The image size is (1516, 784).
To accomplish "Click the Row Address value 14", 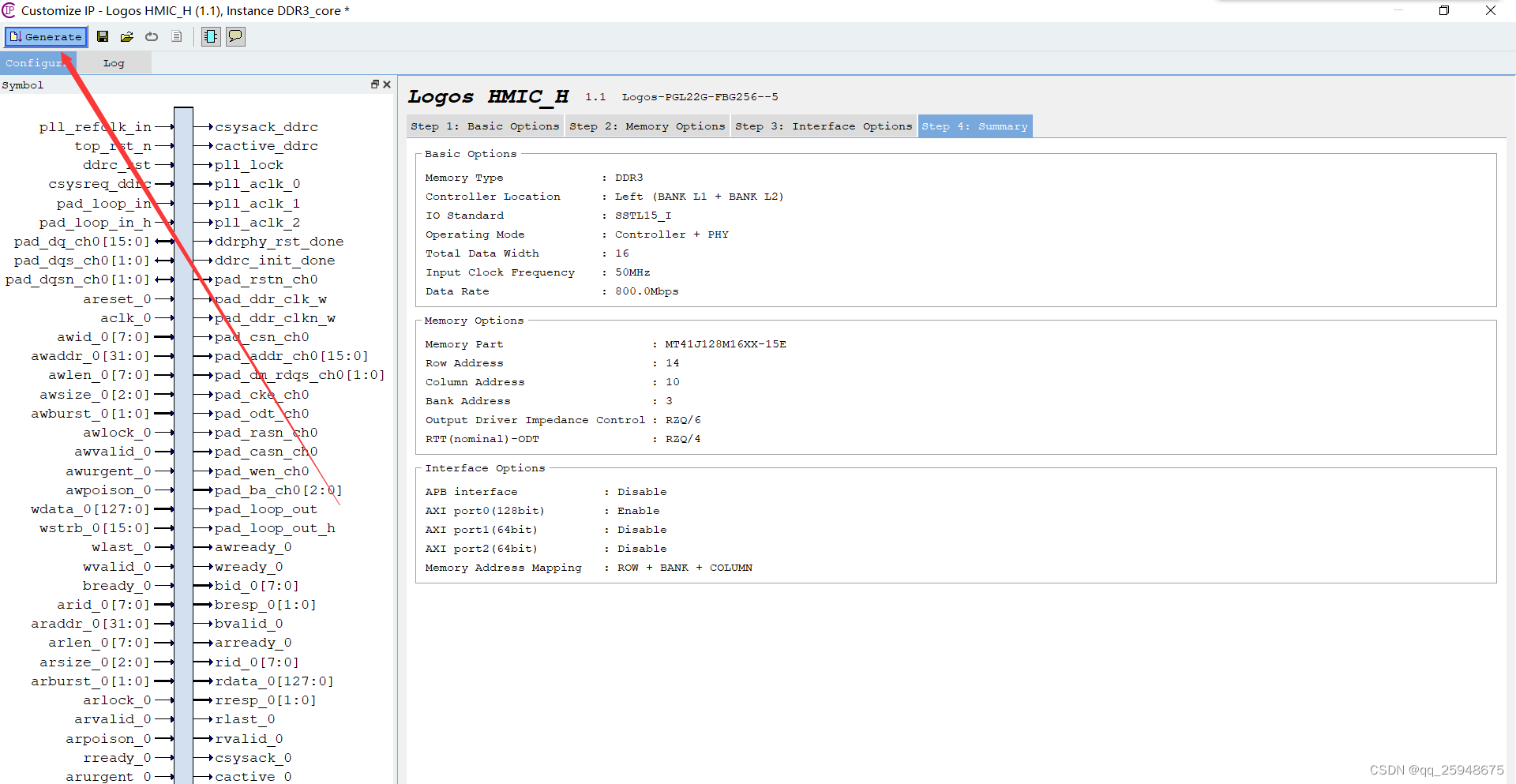I will (672, 363).
